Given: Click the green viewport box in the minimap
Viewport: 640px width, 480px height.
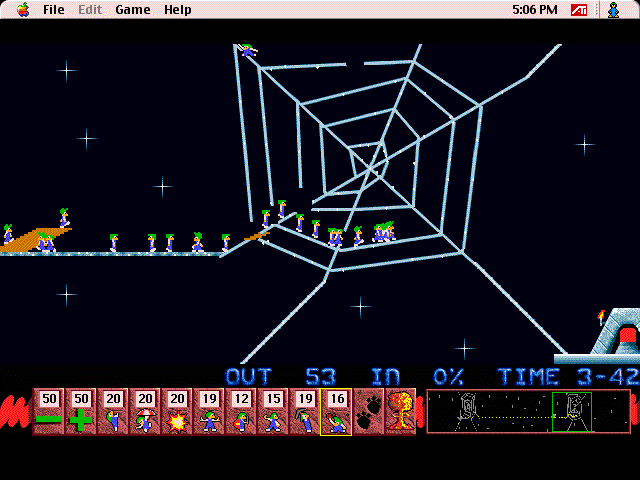Looking at the screenshot, I should (572, 411).
